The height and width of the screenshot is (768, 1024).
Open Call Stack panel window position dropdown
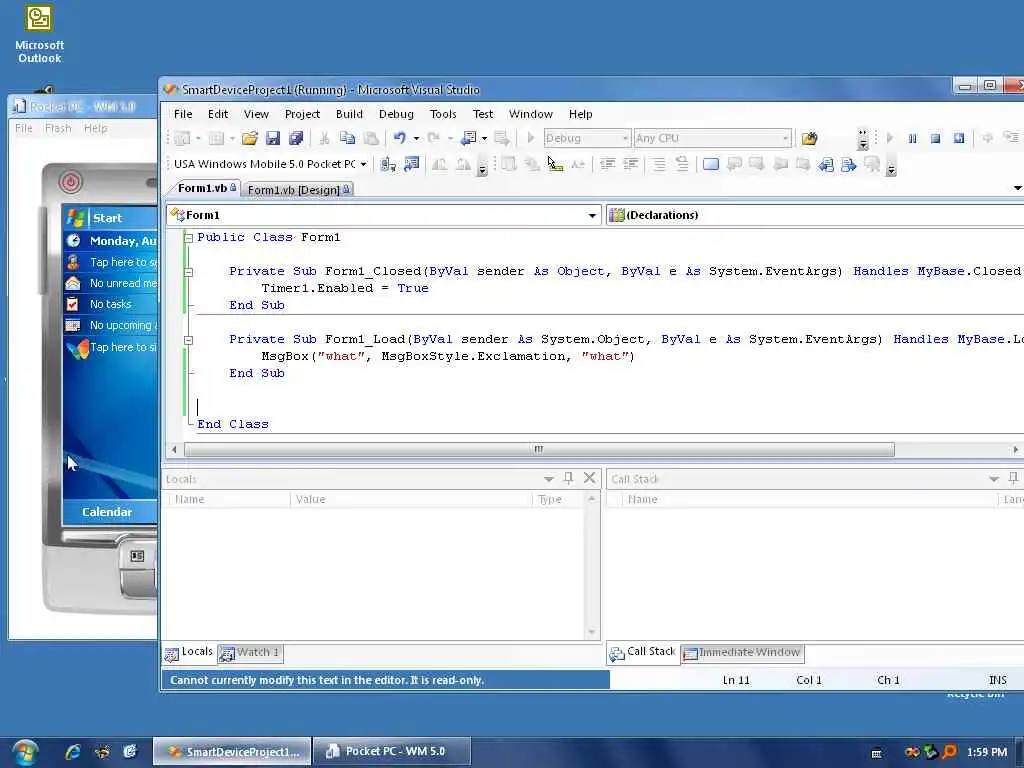tap(993, 479)
